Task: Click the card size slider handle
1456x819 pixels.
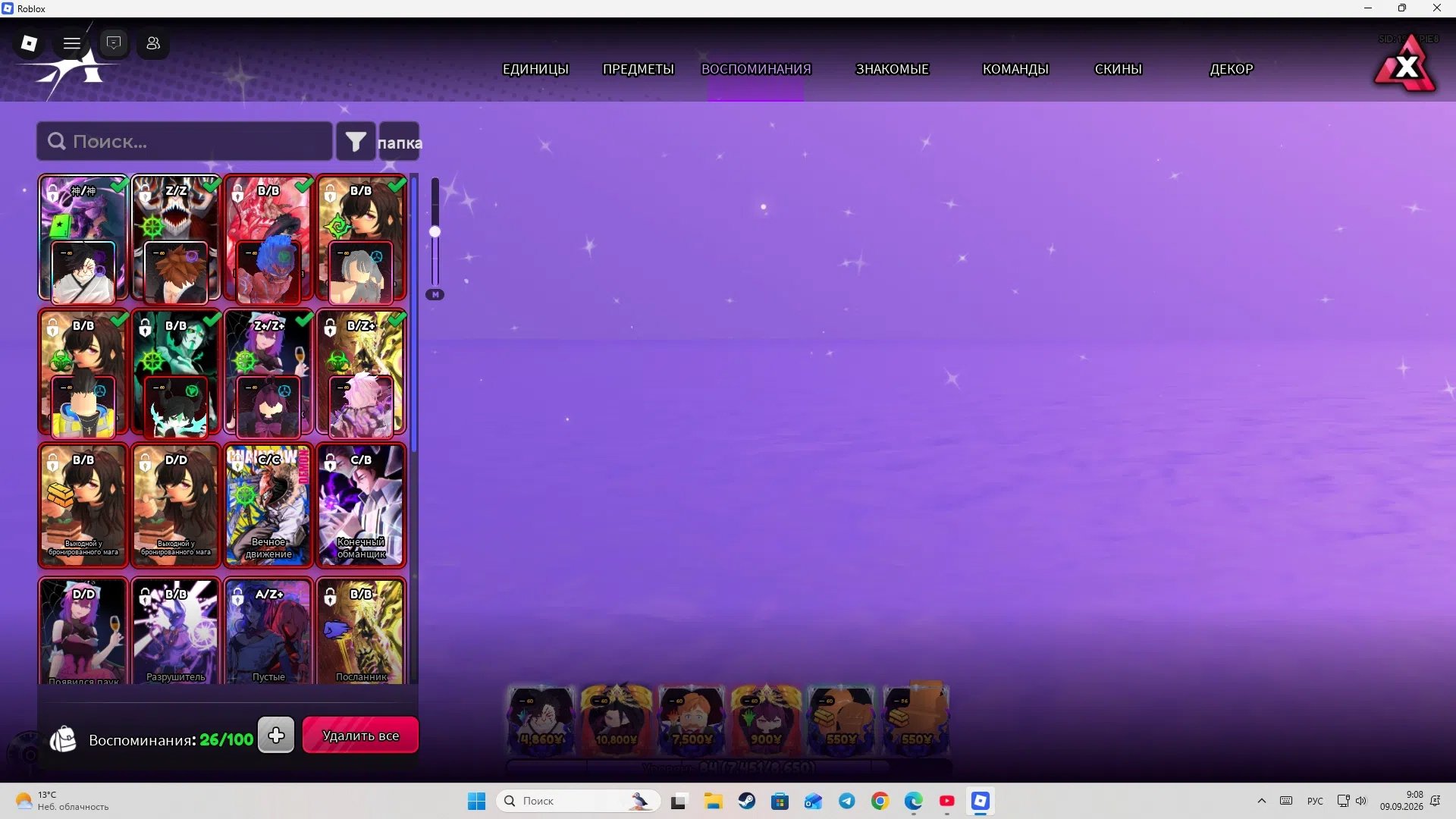Action: pyautogui.click(x=435, y=232)
